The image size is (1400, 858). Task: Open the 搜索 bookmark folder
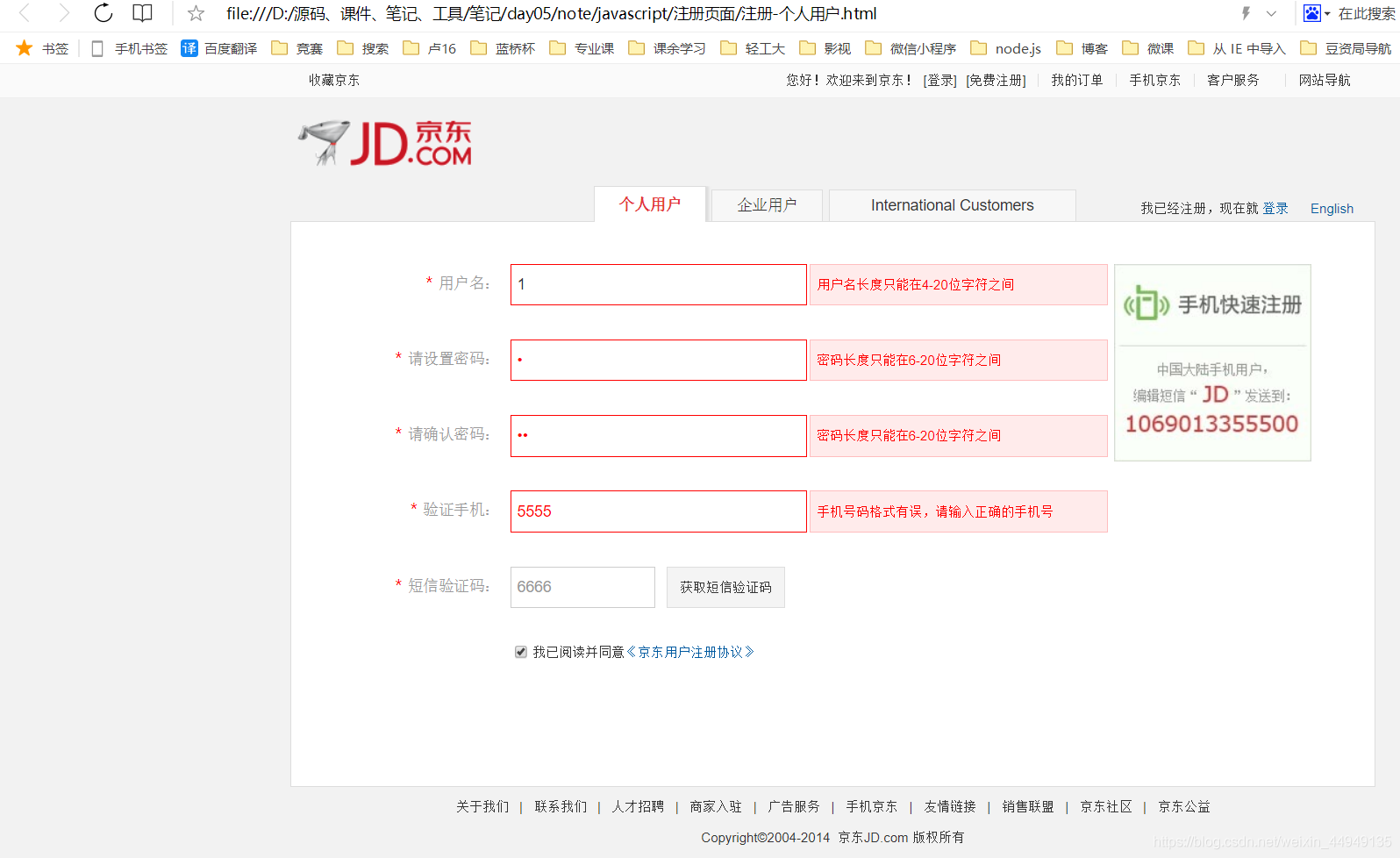pos(363,48)
